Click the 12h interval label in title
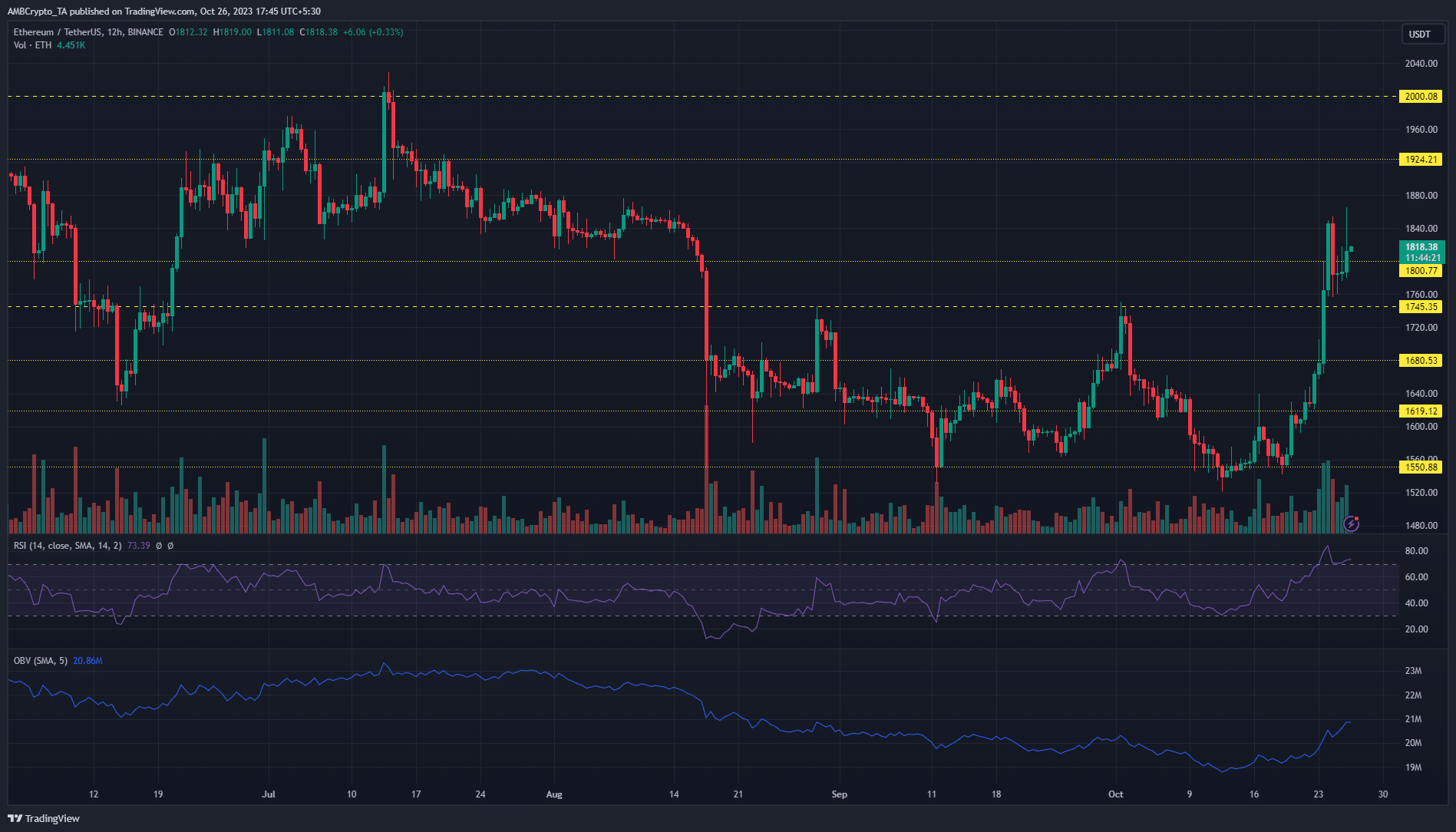 pos(115,32)
